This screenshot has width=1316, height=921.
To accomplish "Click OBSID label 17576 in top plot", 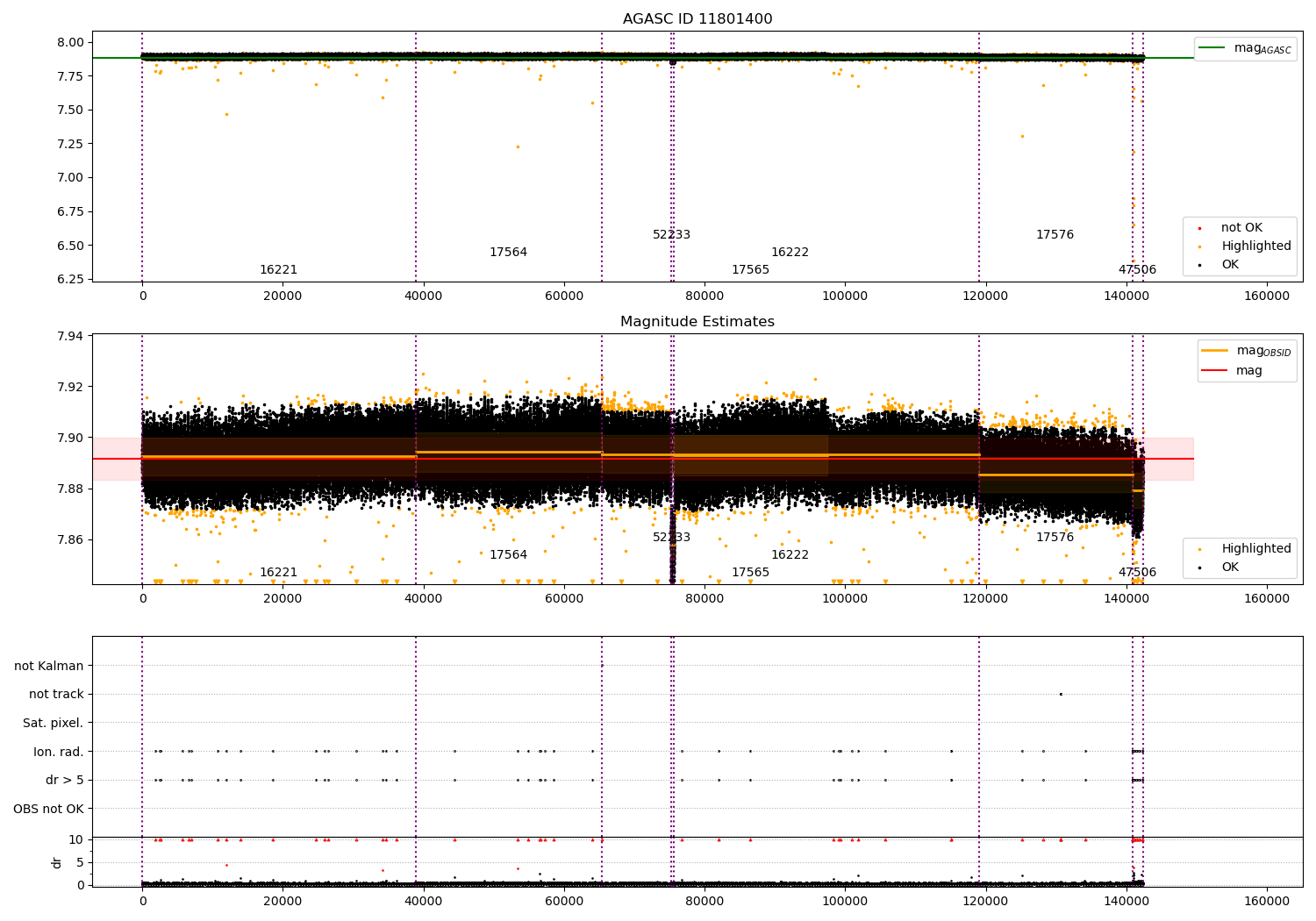I will pyautogui.click(x=1055, y=235).
